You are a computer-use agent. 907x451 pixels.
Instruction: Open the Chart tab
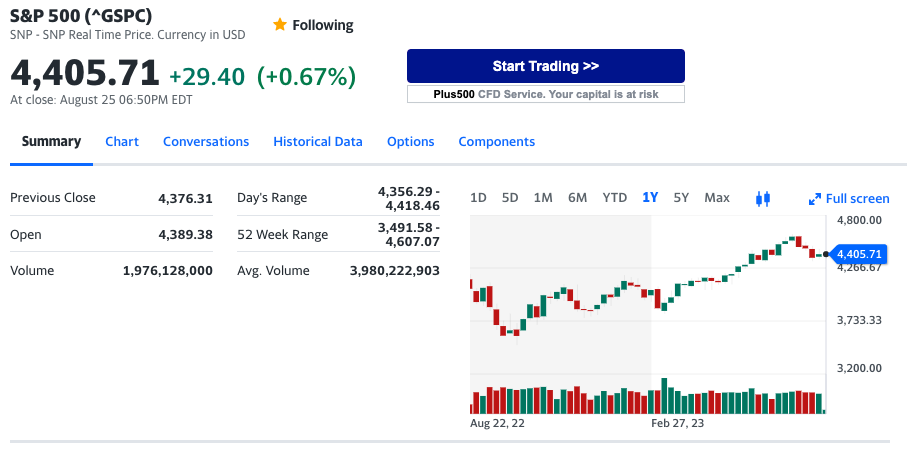(x=122, y=142)
